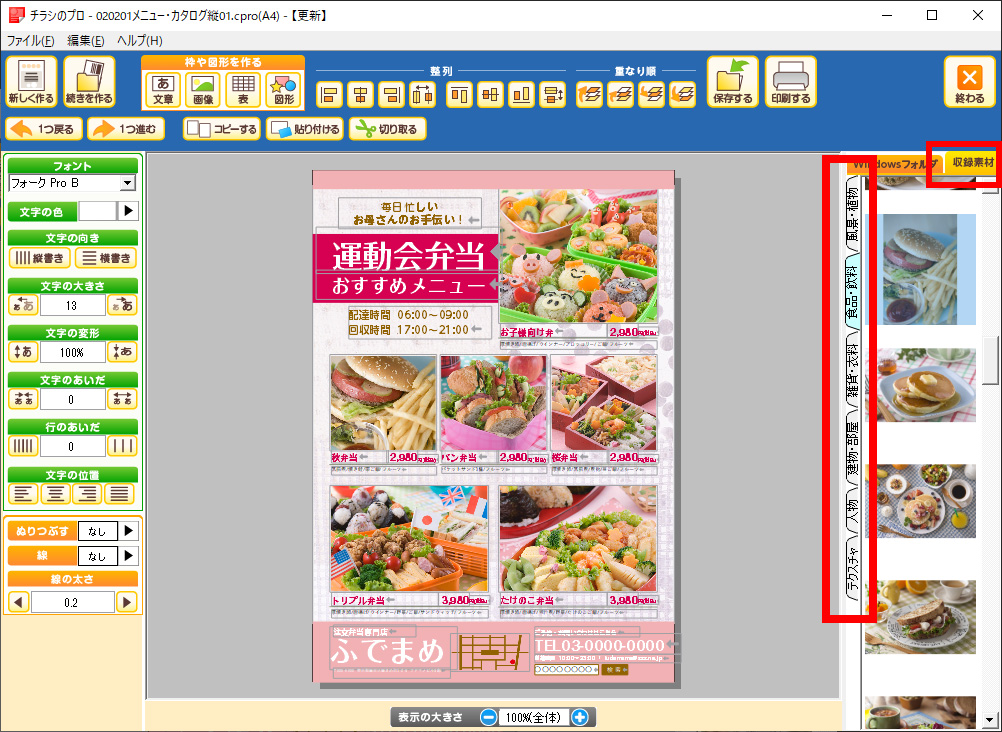
Task: Distribute objects evenly in horizontal direction
Action: click(422, 95)
